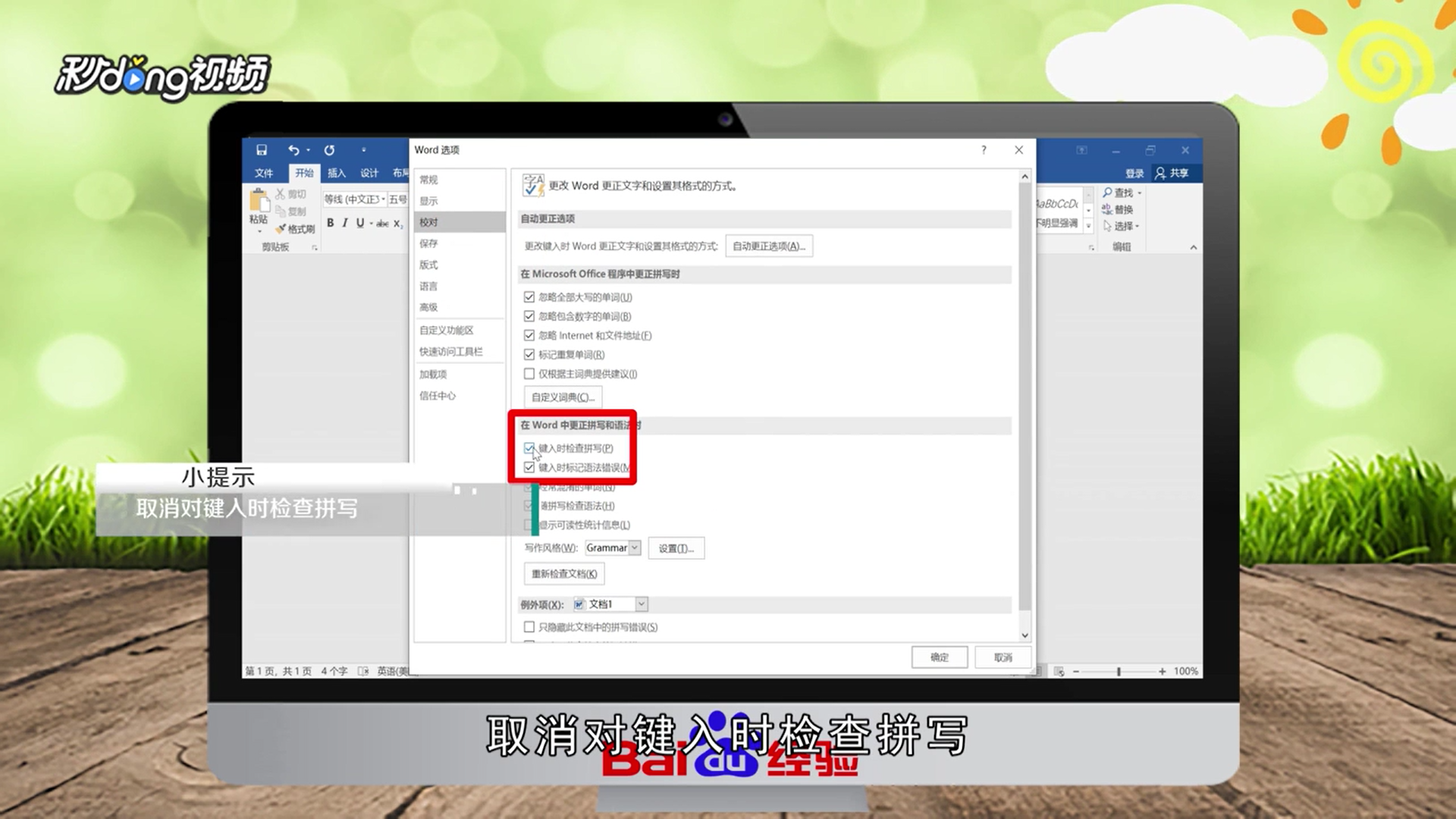
Task: Click the Save icon in Word's quick access toolbar
Action: point(262,150)
